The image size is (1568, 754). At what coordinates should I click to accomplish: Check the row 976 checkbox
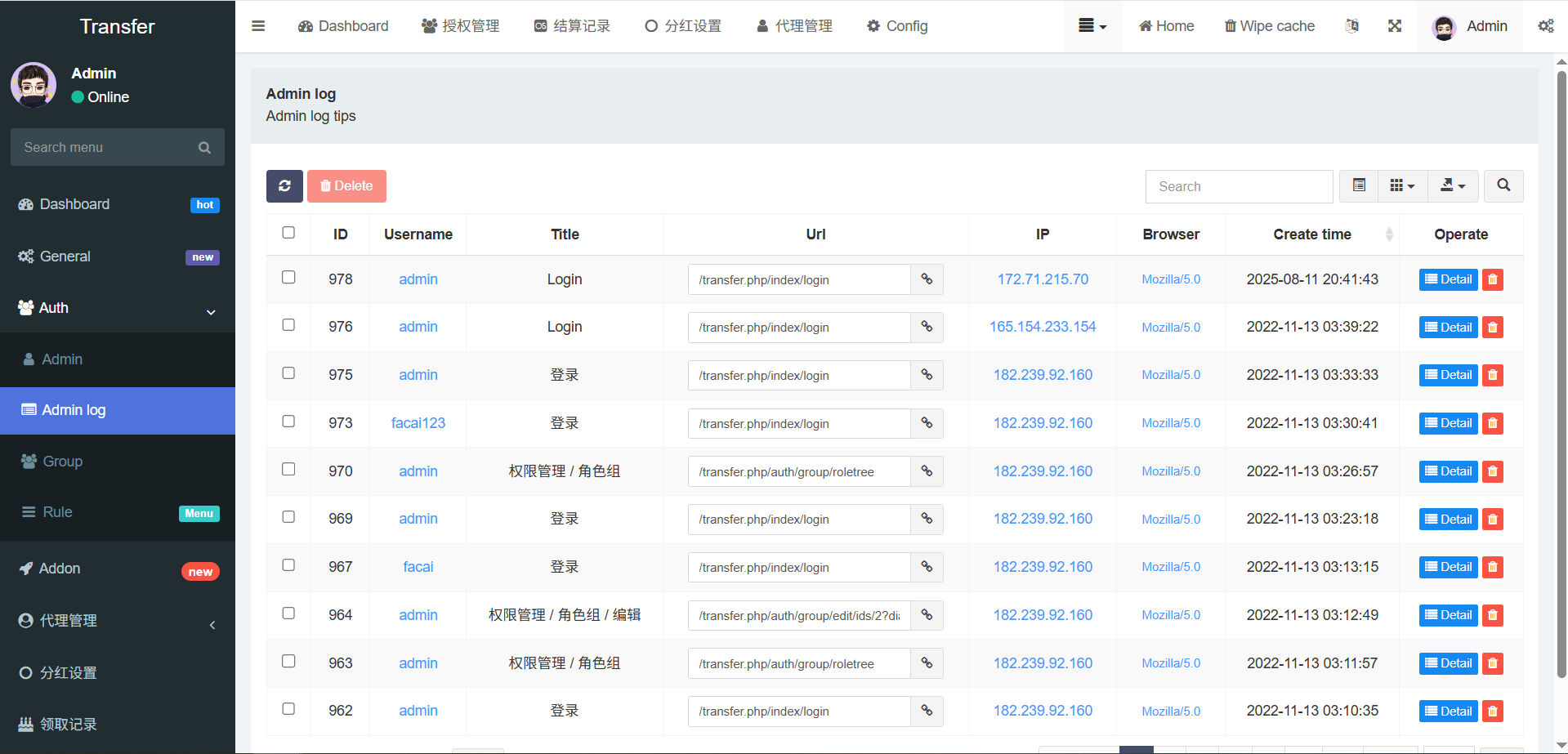(288, 325)
